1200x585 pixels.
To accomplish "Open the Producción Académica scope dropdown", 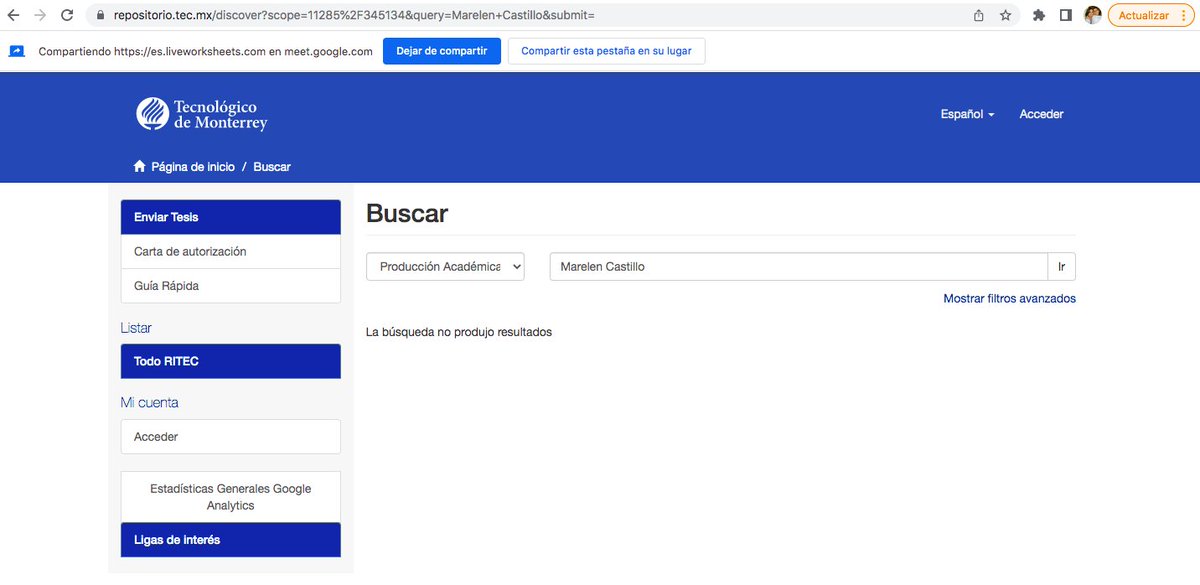I will [446, 267].
